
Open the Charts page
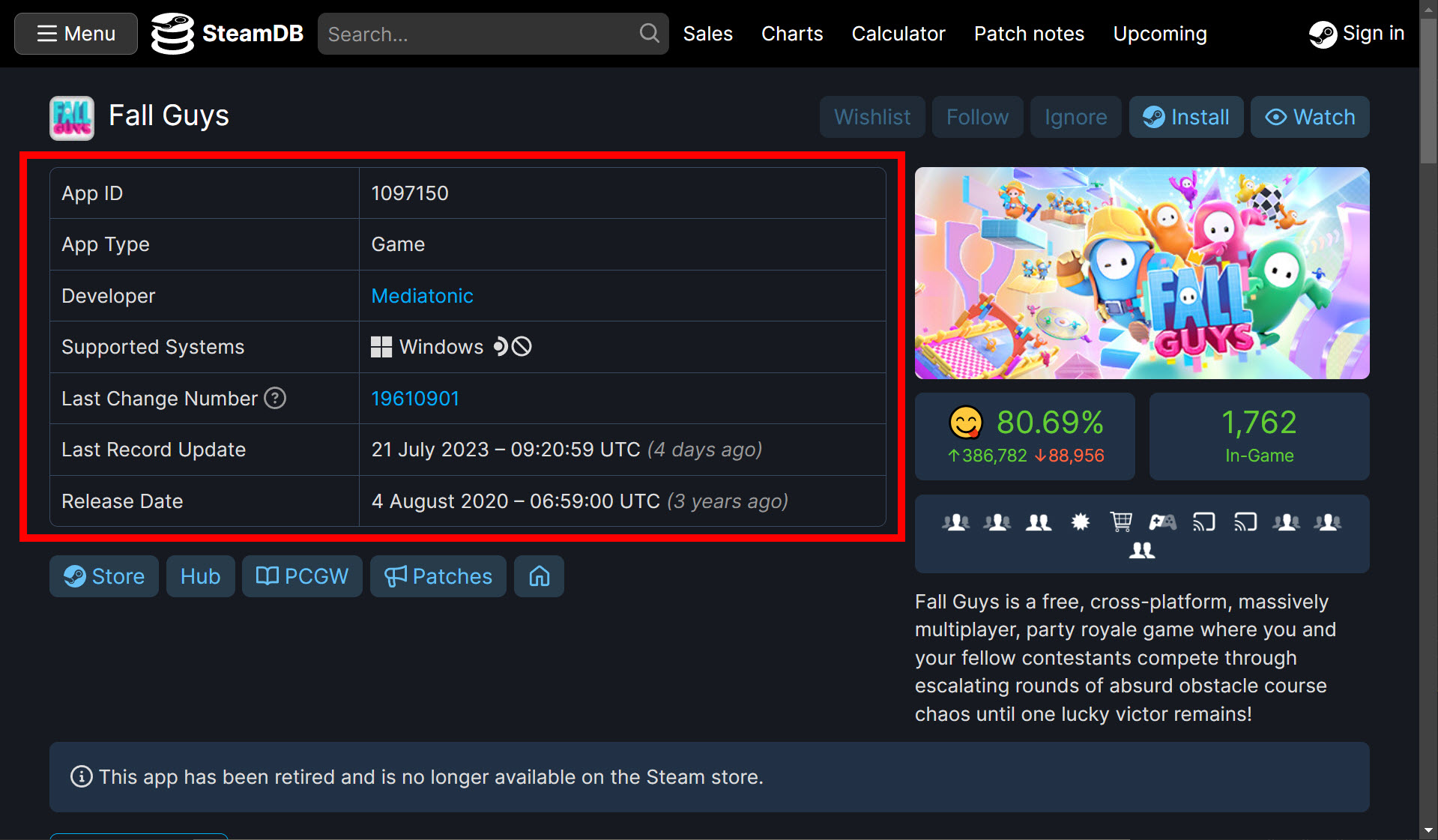click(x=792, y=34)
